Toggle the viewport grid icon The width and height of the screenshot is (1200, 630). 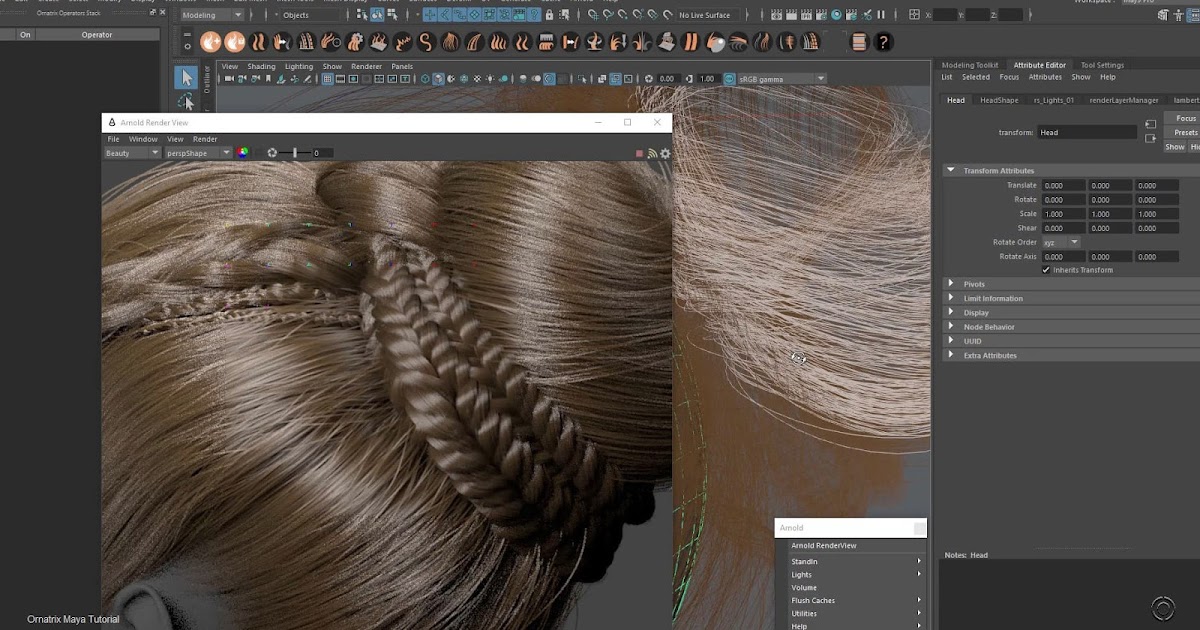[x=327, y=79]
